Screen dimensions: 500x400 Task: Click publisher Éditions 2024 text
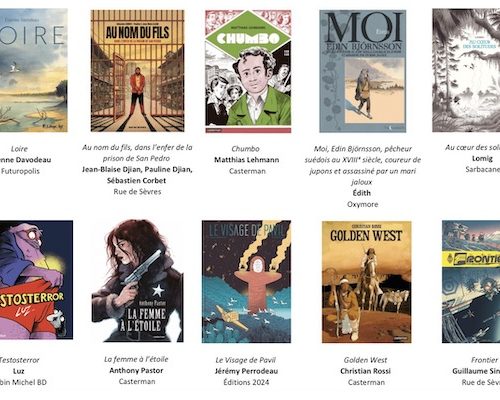pos(246,382)
